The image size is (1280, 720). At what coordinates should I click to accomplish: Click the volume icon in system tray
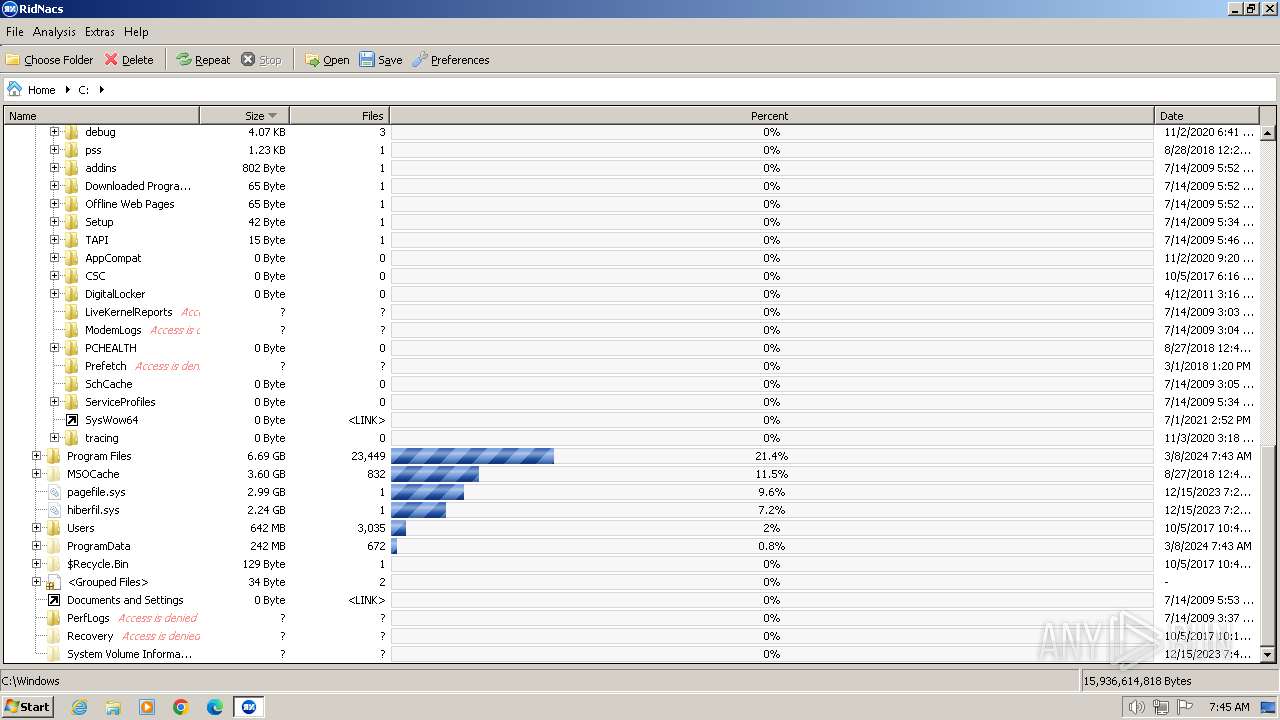coord(1137,707)
